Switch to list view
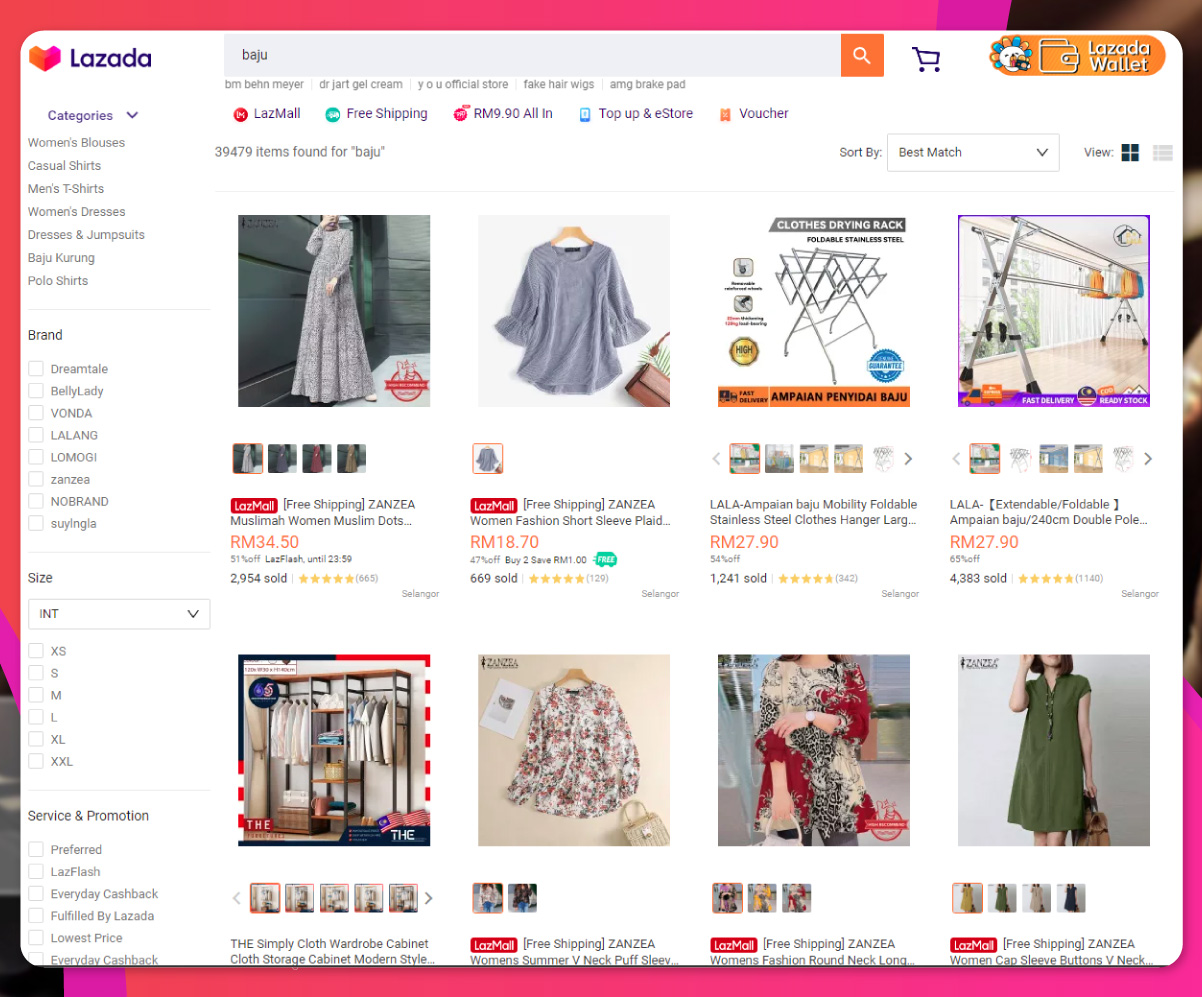Image resolution: width=1202 pixels, height=997 pixels. click(1162, 152)
